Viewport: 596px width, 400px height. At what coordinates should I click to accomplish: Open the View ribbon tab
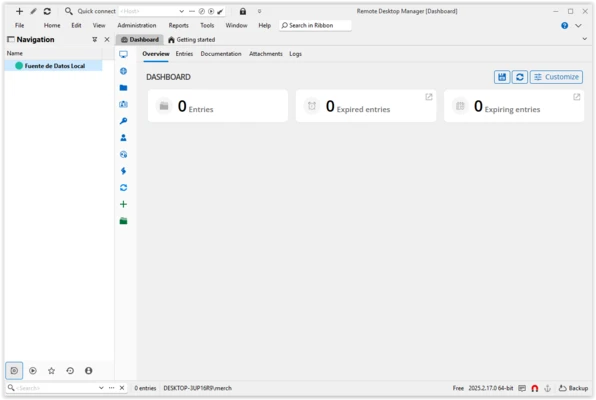(99, 25)
